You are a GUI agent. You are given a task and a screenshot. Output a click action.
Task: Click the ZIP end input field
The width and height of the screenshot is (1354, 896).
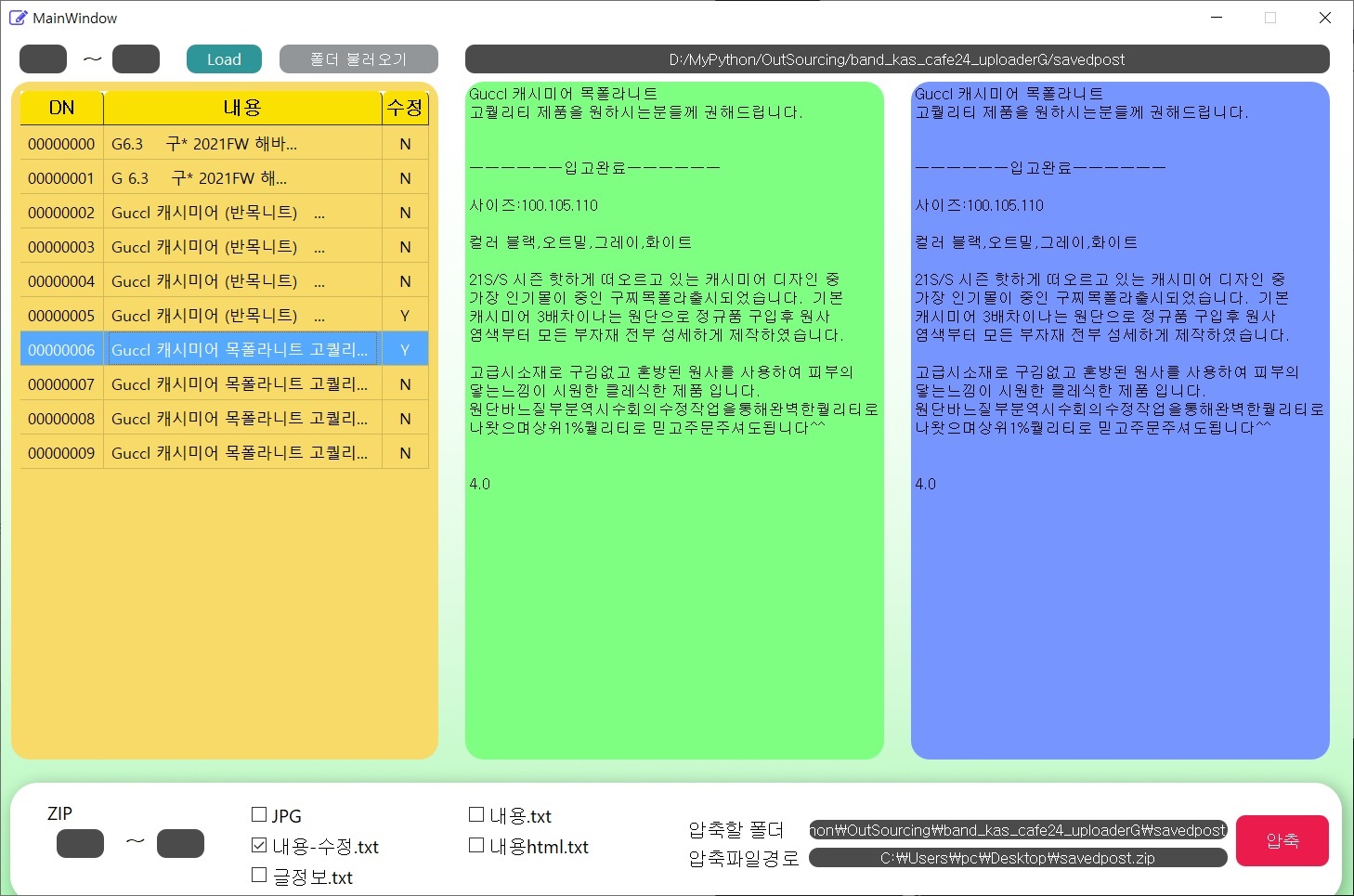(x=180, y=843)
